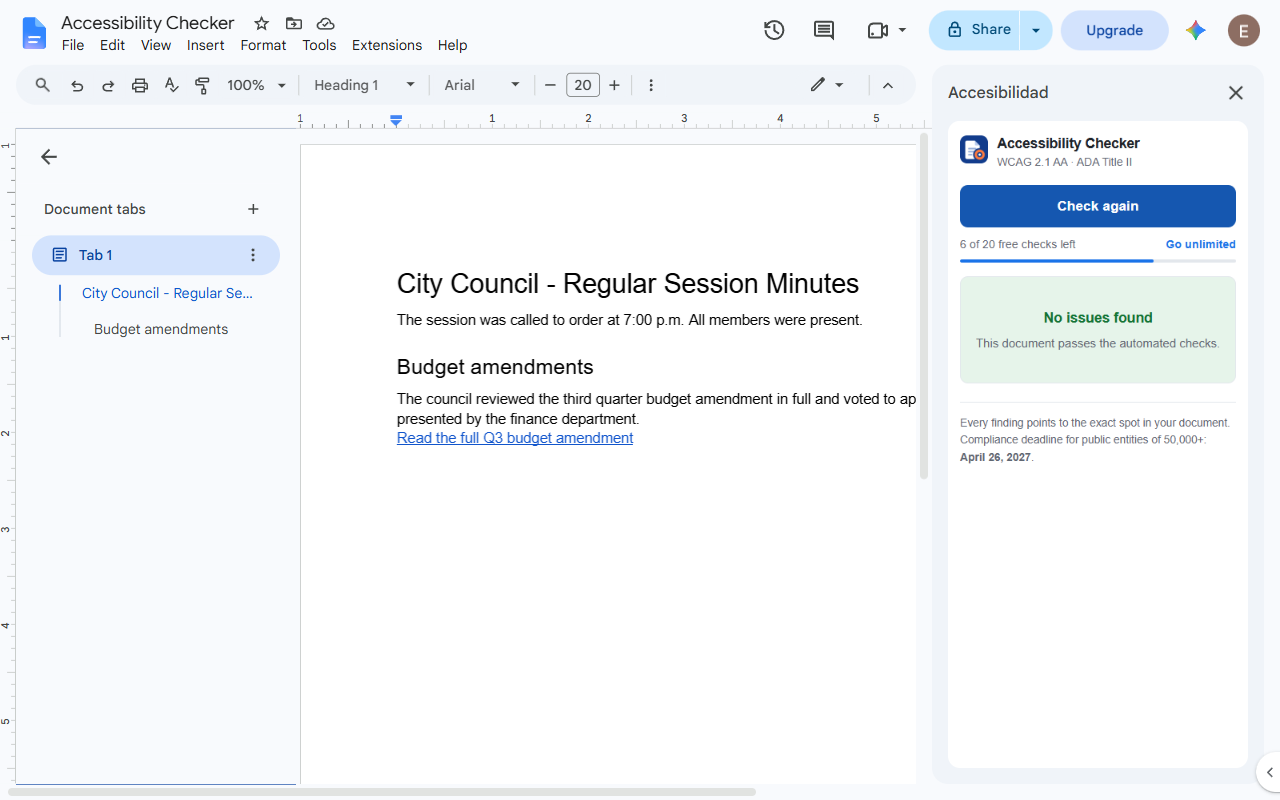This screenshot has height=800, width=1280.
Task: Jump to City Council outline heading
Action: 167,293
